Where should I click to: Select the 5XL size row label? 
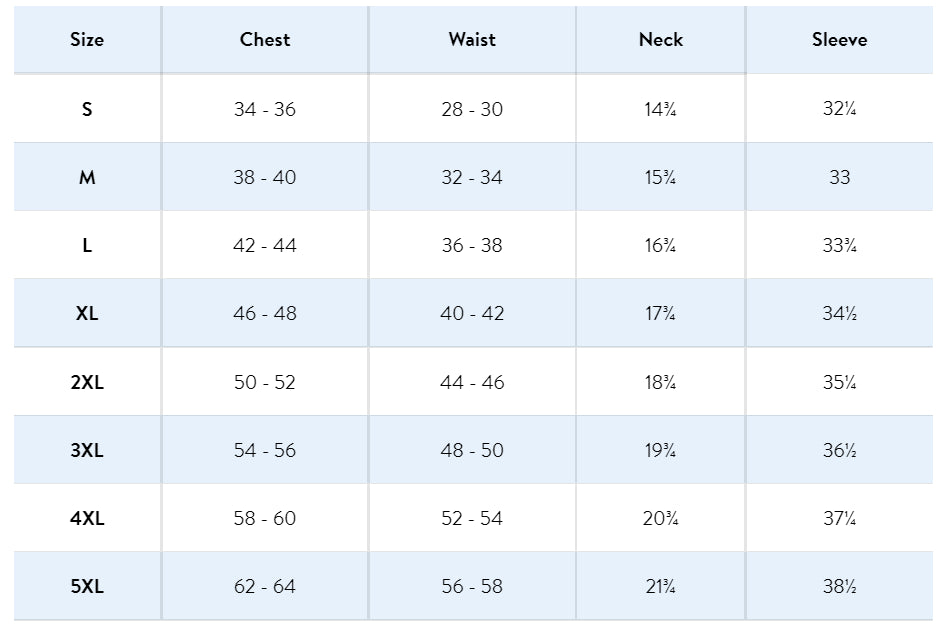coord(87,587)
